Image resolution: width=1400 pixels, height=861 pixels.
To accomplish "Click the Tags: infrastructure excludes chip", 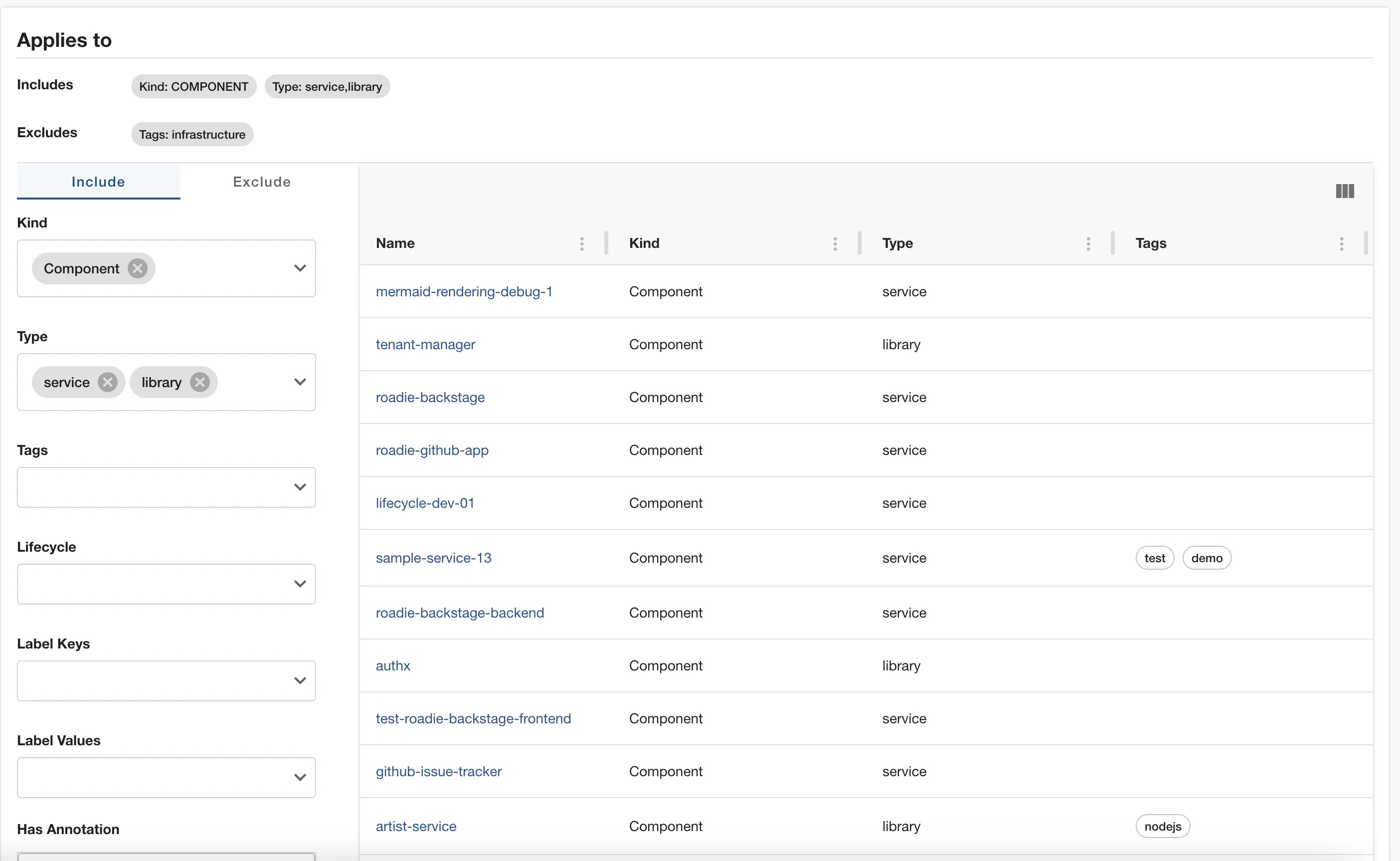I will pos(192,134).
